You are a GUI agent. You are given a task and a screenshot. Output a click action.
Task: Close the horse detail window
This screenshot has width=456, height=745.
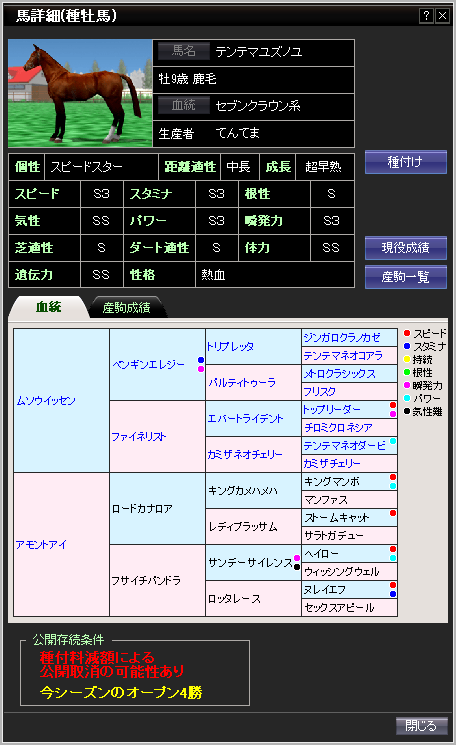[442, 16]
